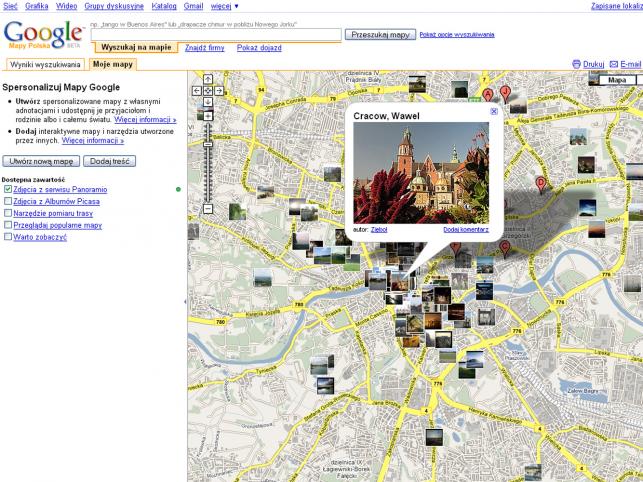Open first Więcej informacji link under Utwórz

click(x=145, y=119)
